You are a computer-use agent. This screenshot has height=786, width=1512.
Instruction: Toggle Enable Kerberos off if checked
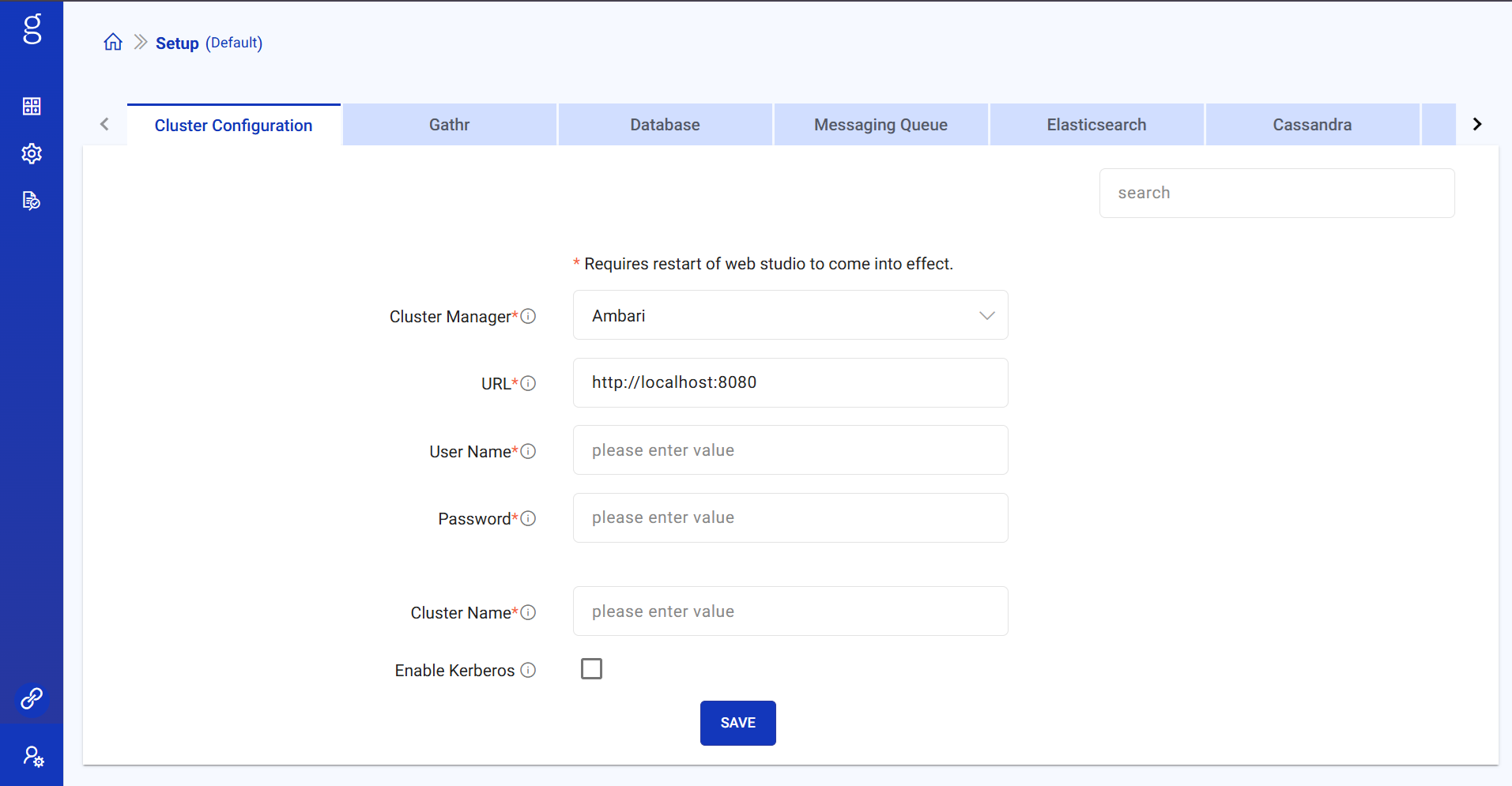click(590, 668)
